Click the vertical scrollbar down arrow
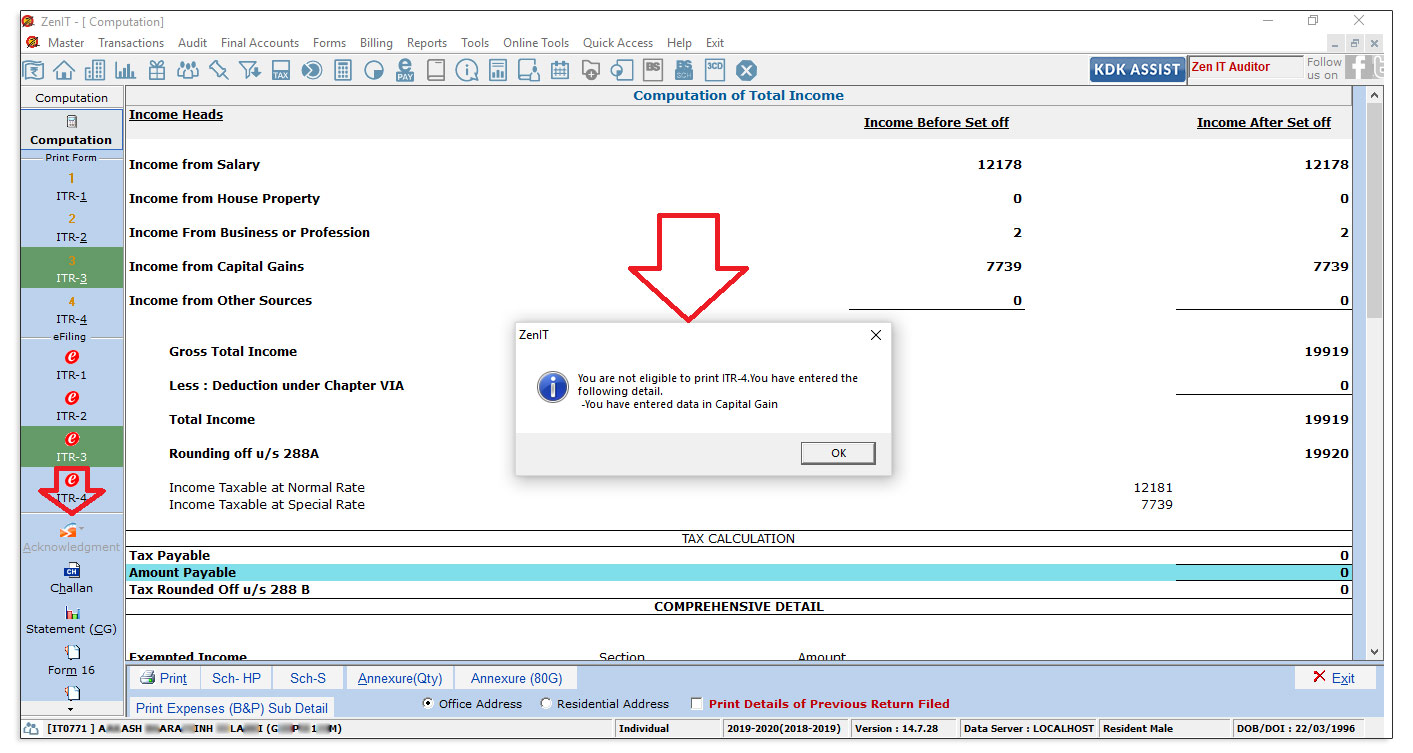This screenshot has height=753, width=1413. pyautogui.click(x=1374, y=652)
